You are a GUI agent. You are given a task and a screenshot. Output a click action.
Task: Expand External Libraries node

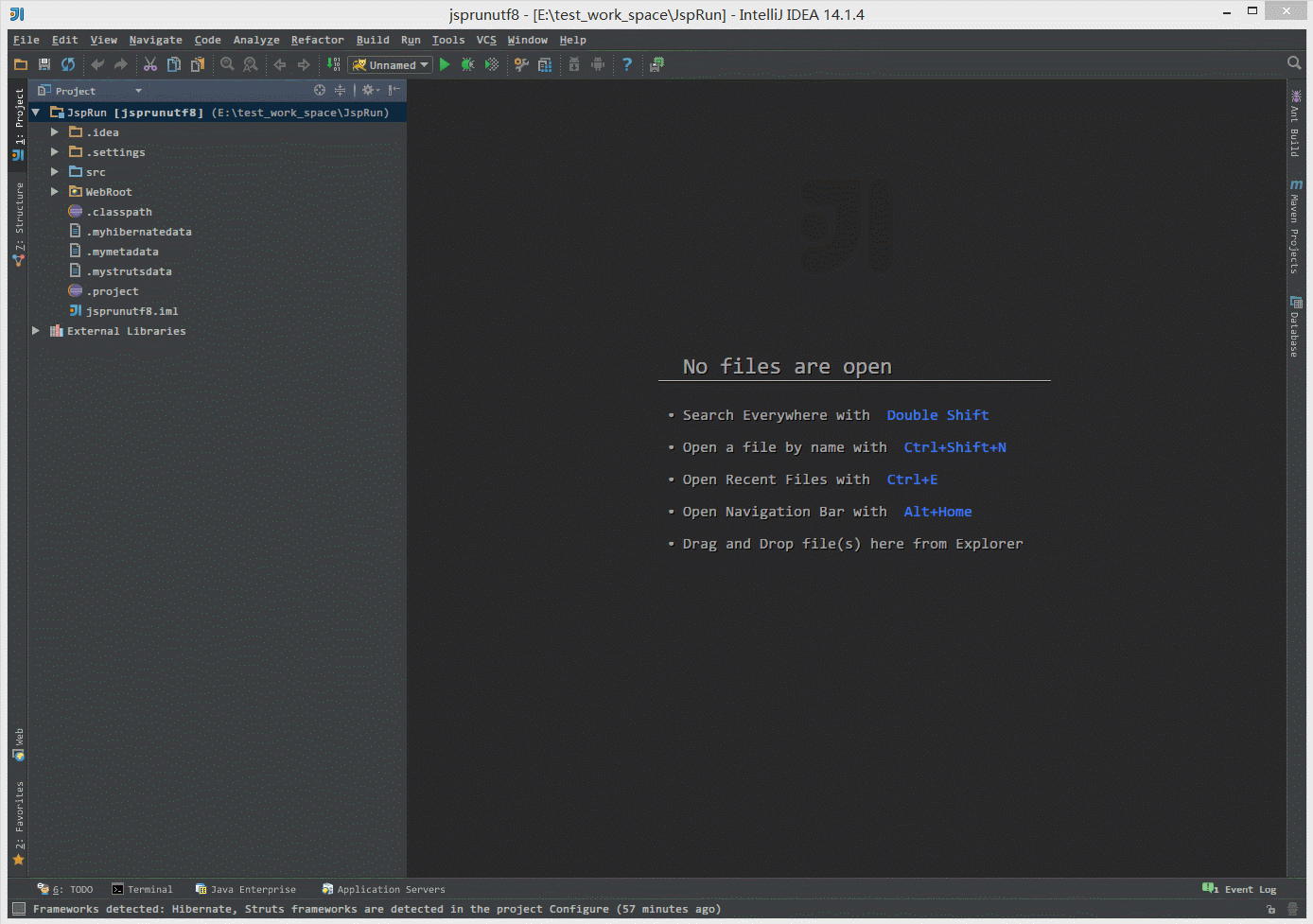36,331
